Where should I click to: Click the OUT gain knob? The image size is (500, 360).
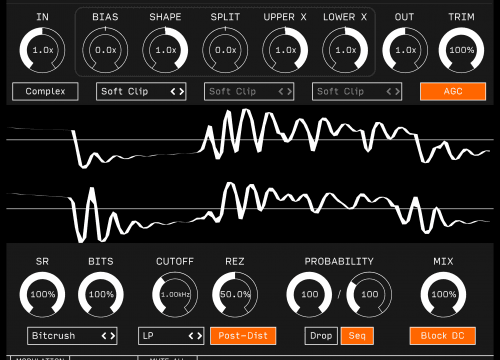(405, 50)
